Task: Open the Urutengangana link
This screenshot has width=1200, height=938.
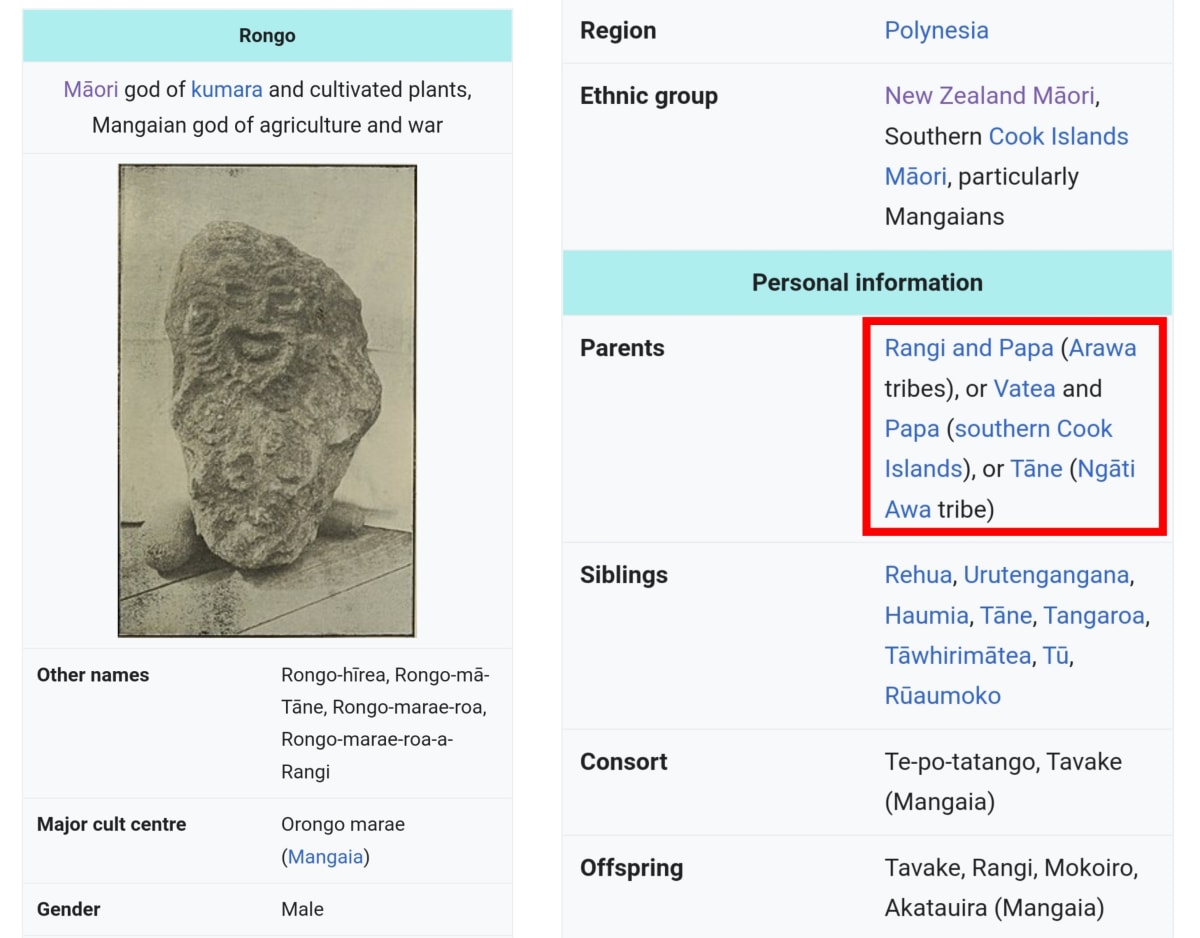Action: [x=1046, y=575]
